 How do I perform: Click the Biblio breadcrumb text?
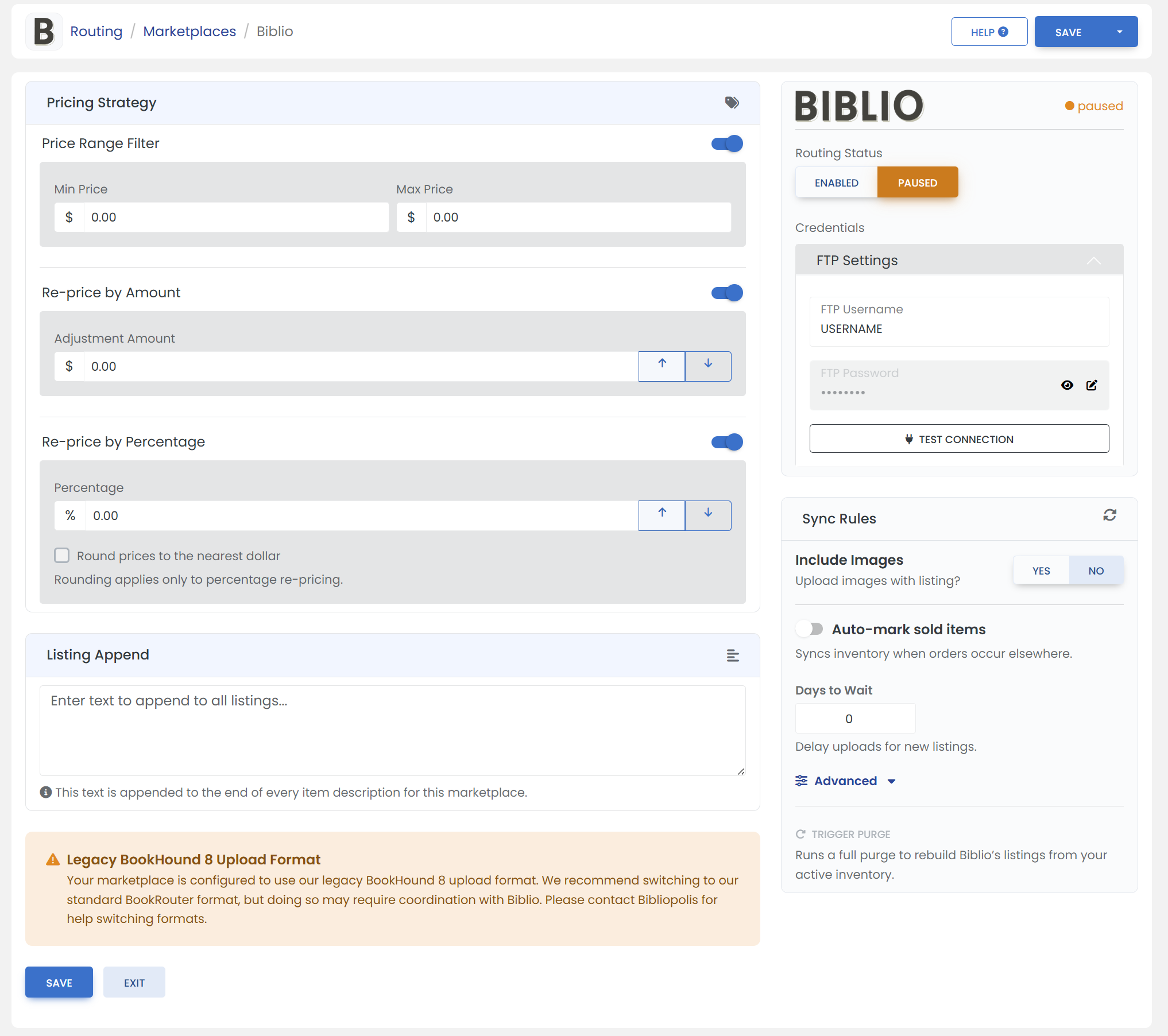tap(274, 32)
